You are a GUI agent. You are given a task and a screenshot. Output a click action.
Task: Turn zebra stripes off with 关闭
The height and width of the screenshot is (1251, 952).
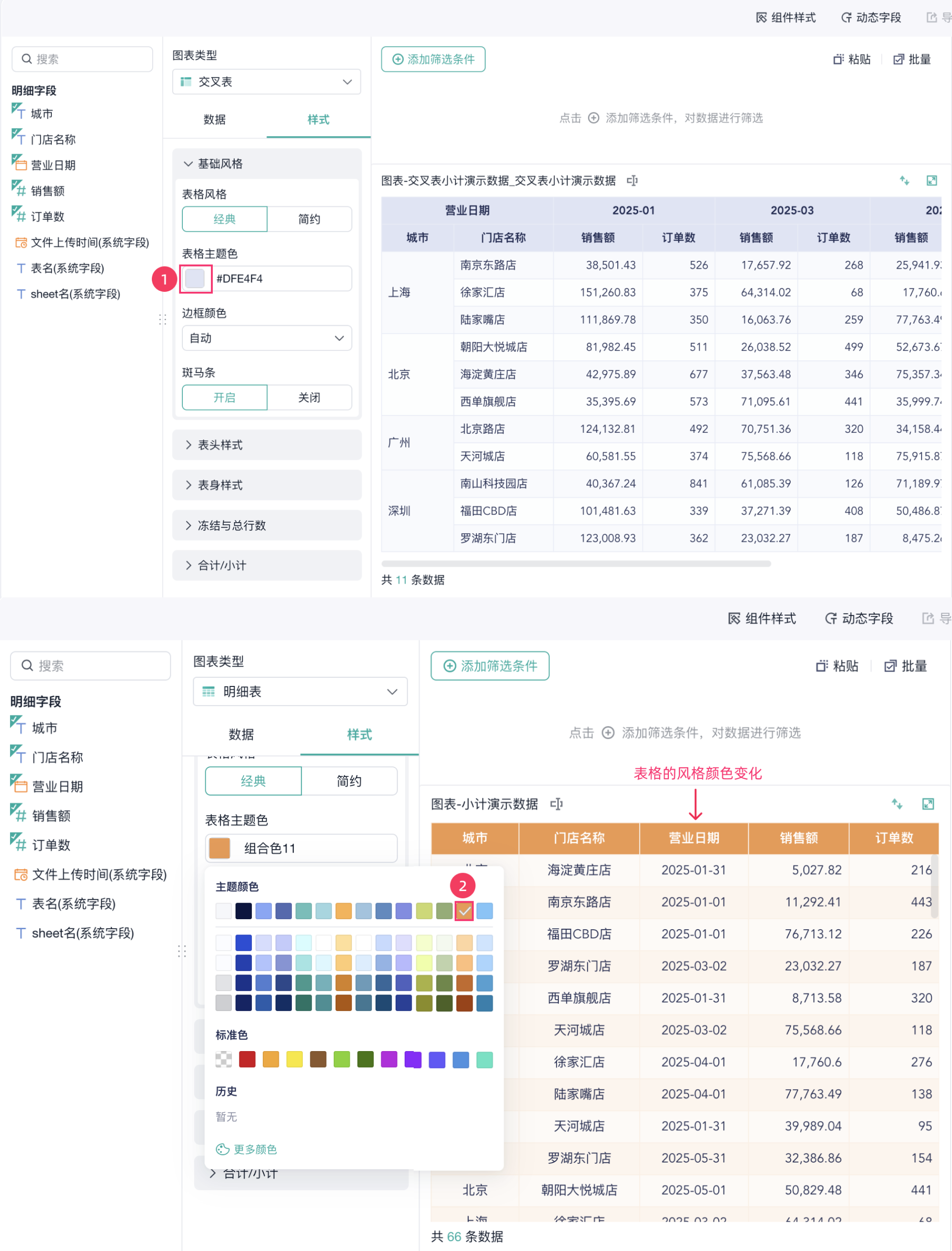(x=309, y=398)
